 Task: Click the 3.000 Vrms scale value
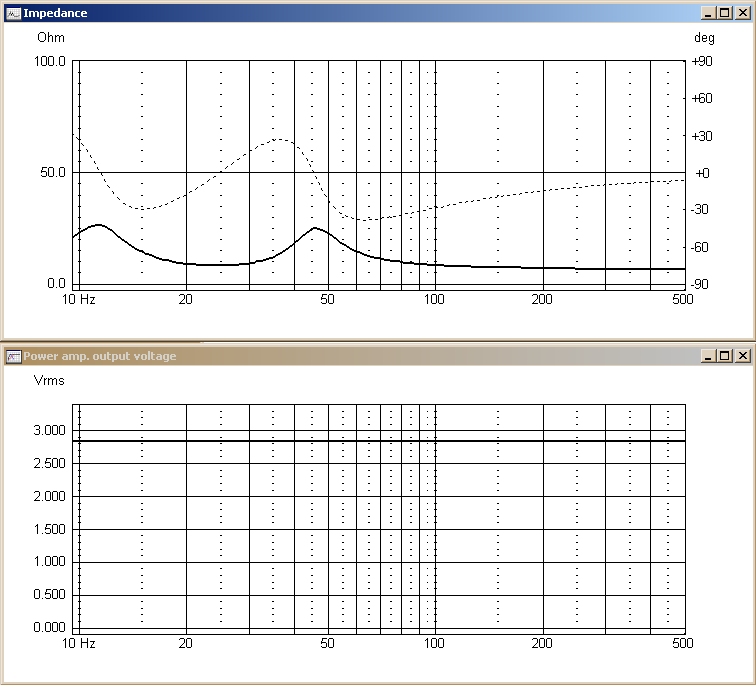coord(49,430)
